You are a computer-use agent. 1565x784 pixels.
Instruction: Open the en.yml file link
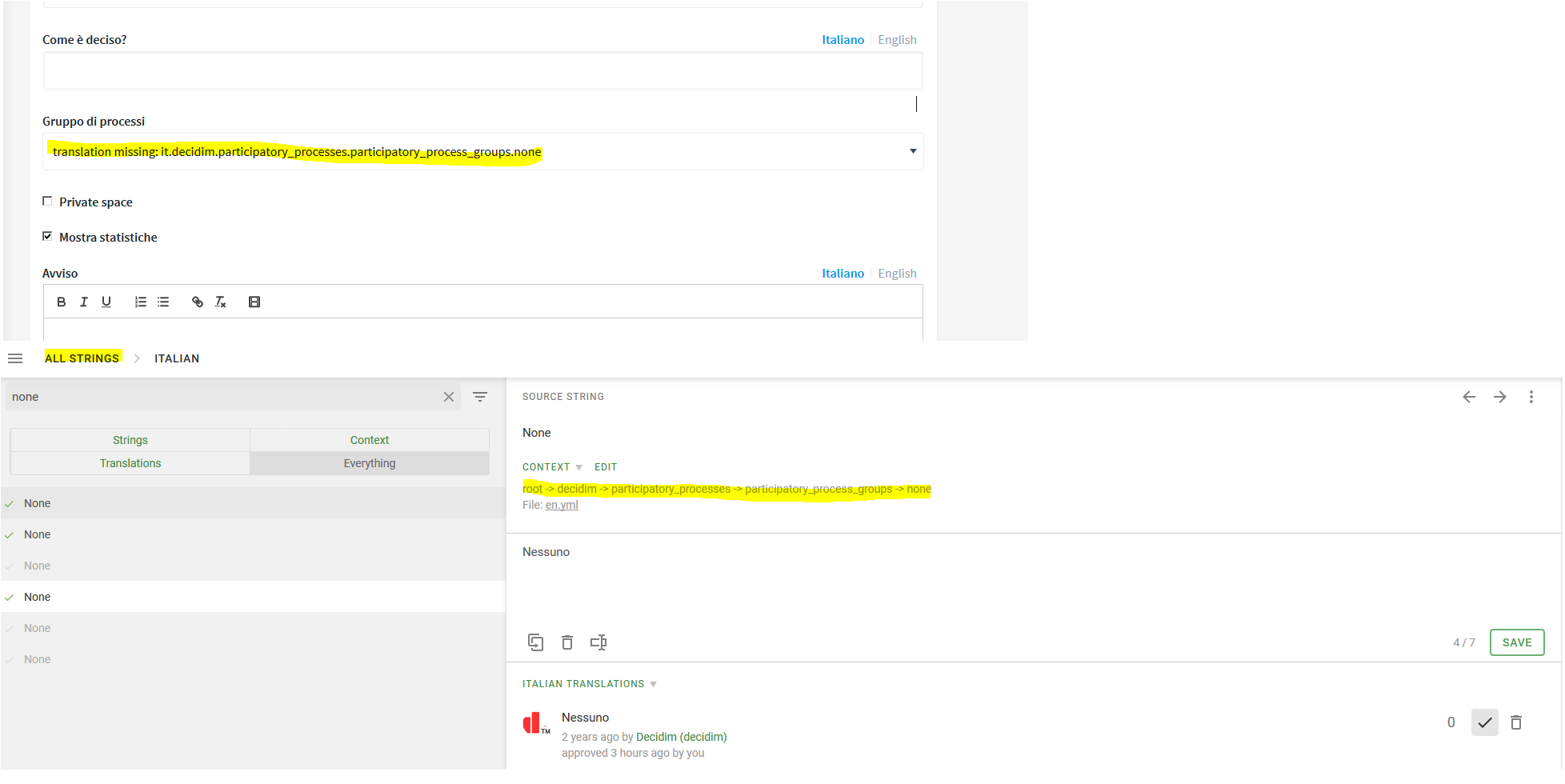point(562,505)
